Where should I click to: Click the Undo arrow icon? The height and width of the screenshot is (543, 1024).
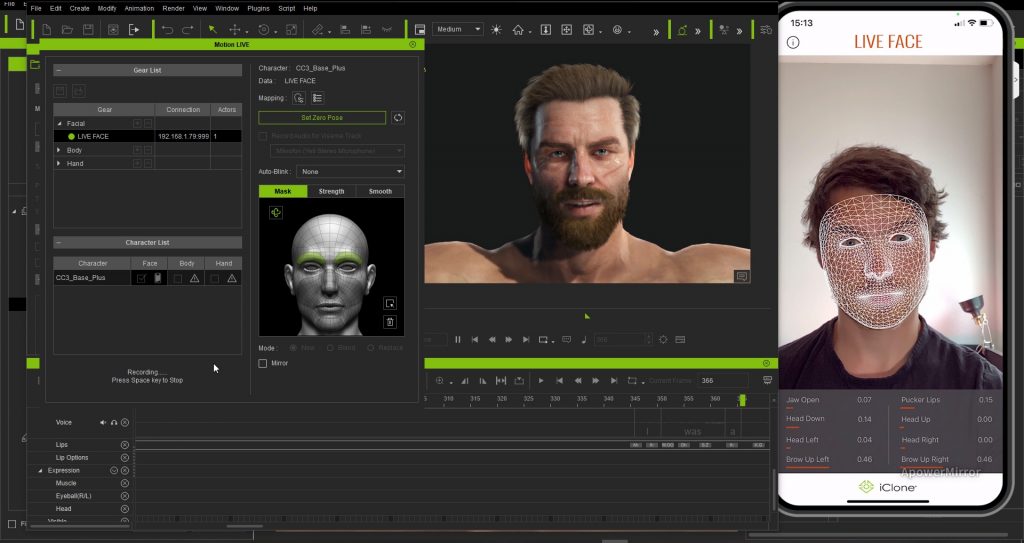click(x=167, y=29)
